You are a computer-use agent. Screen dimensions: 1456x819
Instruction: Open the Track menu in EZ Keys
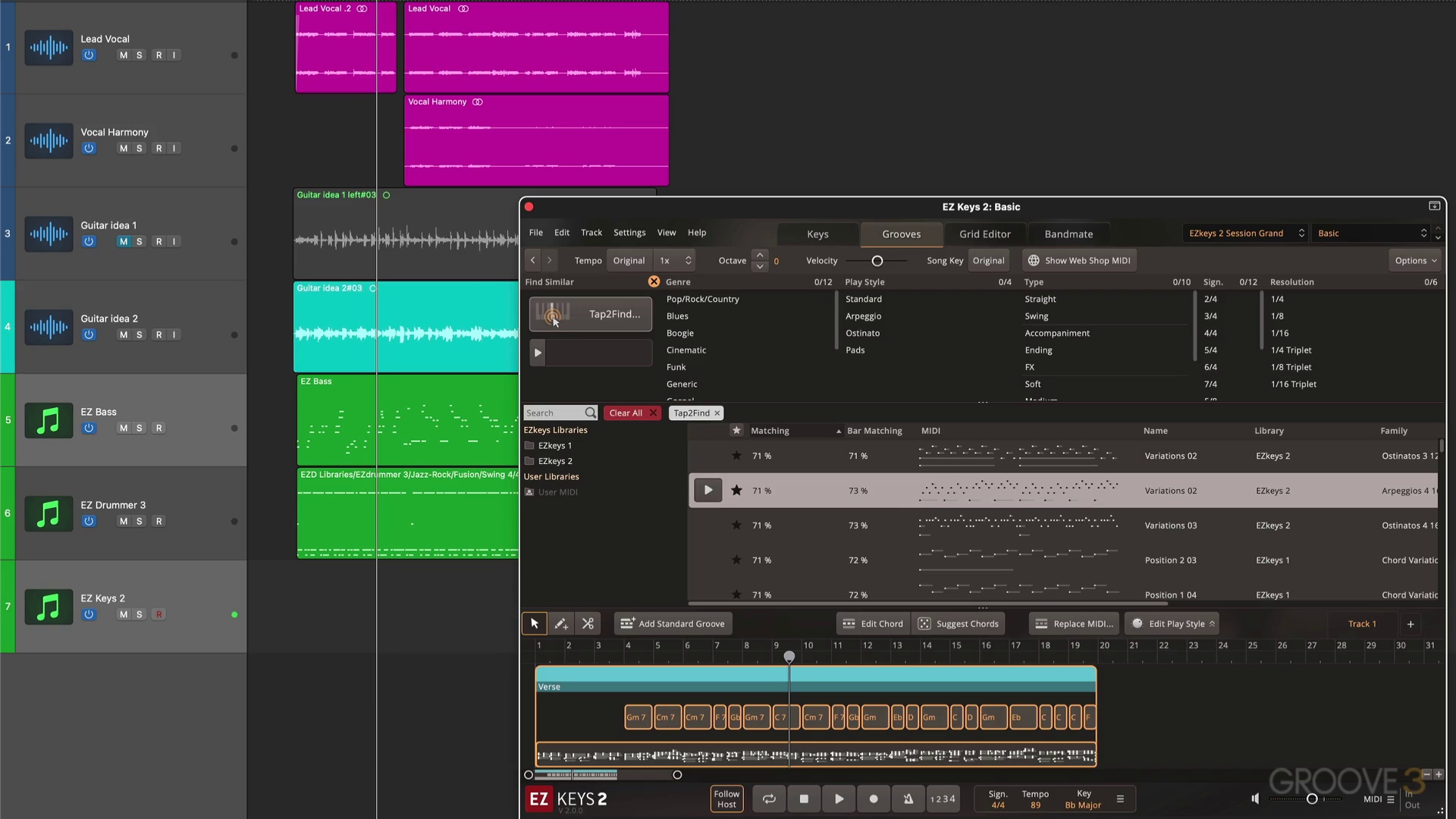[x=591, y=233]
